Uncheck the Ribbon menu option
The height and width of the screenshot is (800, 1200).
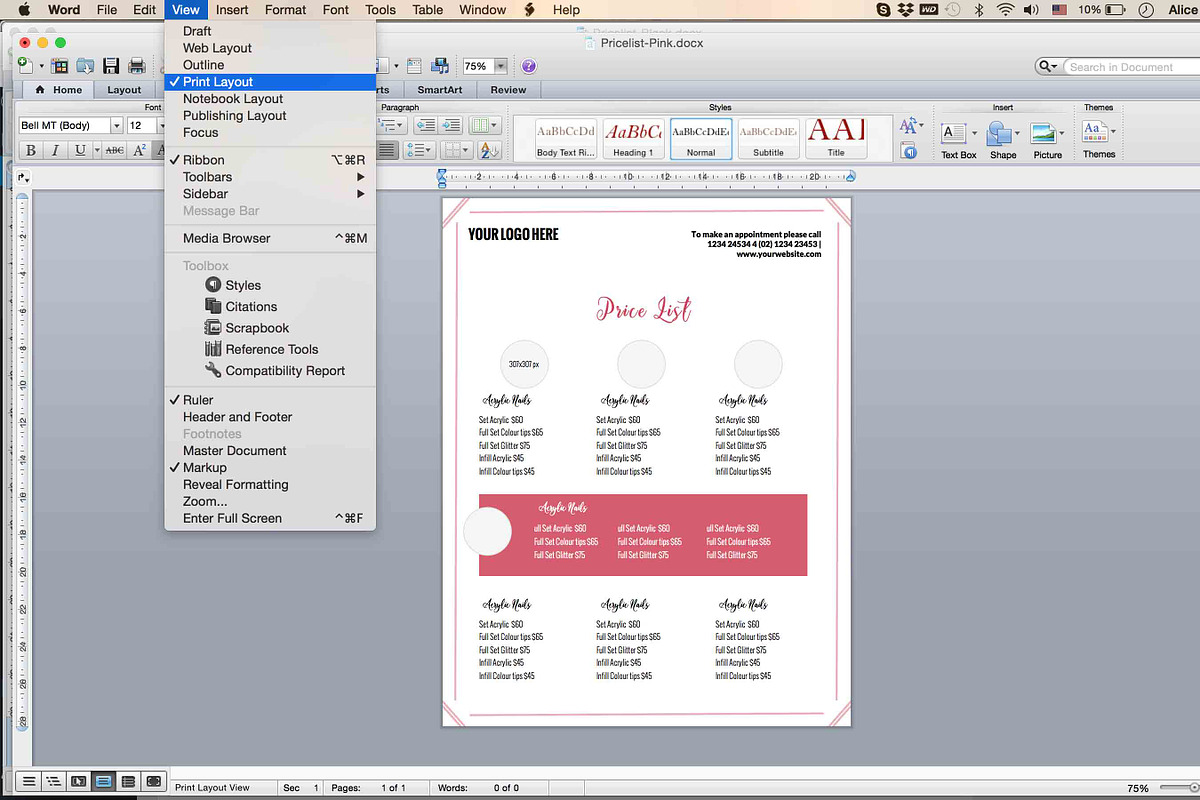[x=203, y=160]
